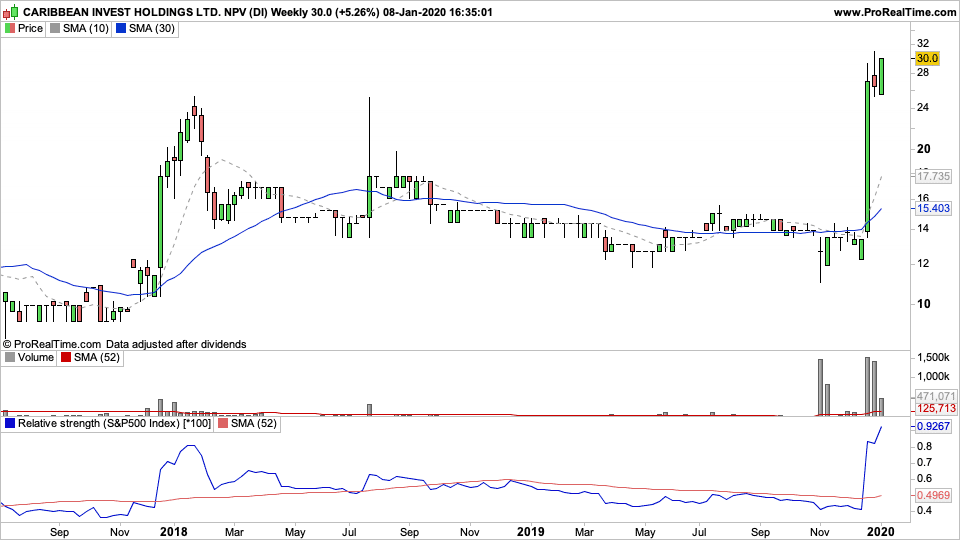Click the 0.4969 relative strength average tag
The height and width of the screenshot is (540, 960).
933,495
